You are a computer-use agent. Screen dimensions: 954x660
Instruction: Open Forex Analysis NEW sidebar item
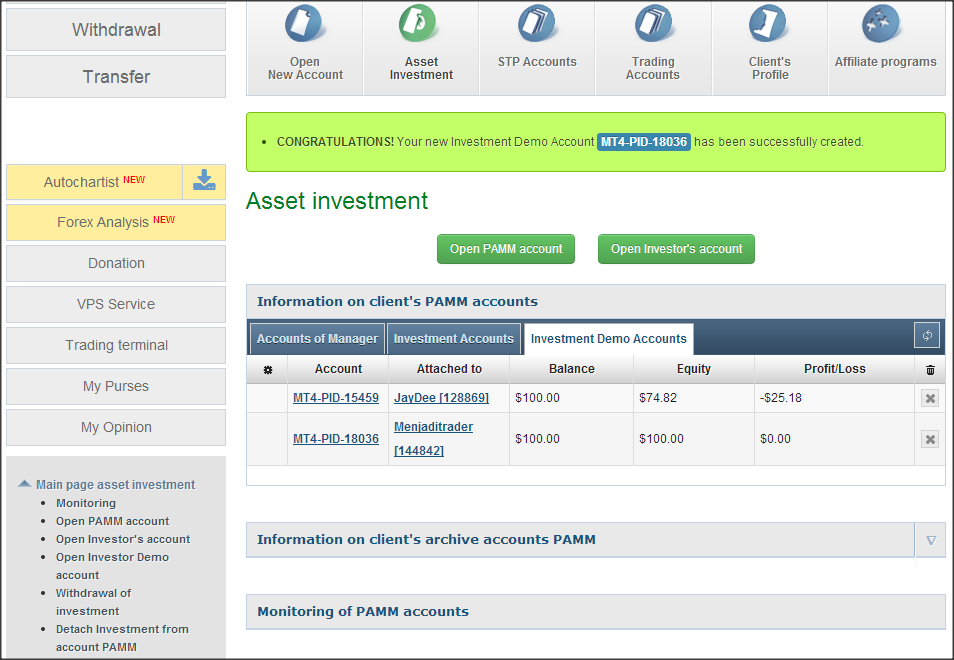coord(116,222)
